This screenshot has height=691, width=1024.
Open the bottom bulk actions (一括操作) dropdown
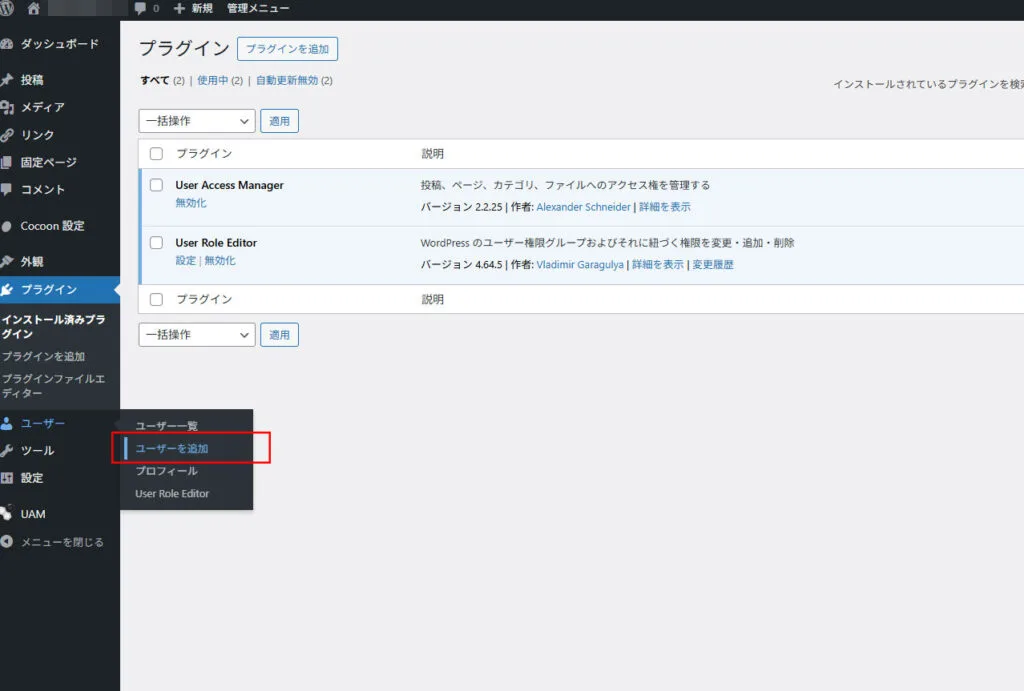(x=197, y=335)
